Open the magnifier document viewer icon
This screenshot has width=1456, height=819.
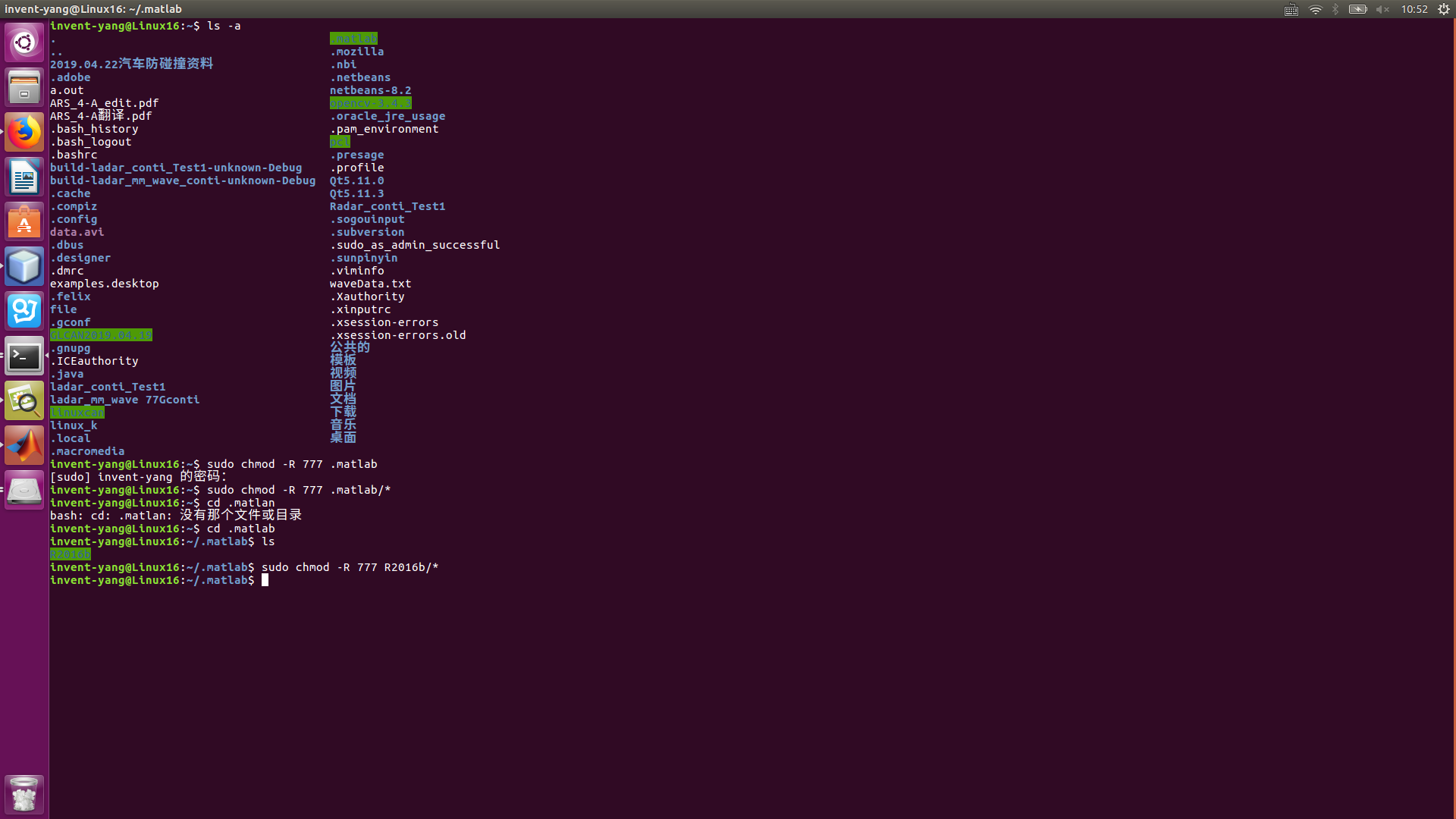coord(24,400)
